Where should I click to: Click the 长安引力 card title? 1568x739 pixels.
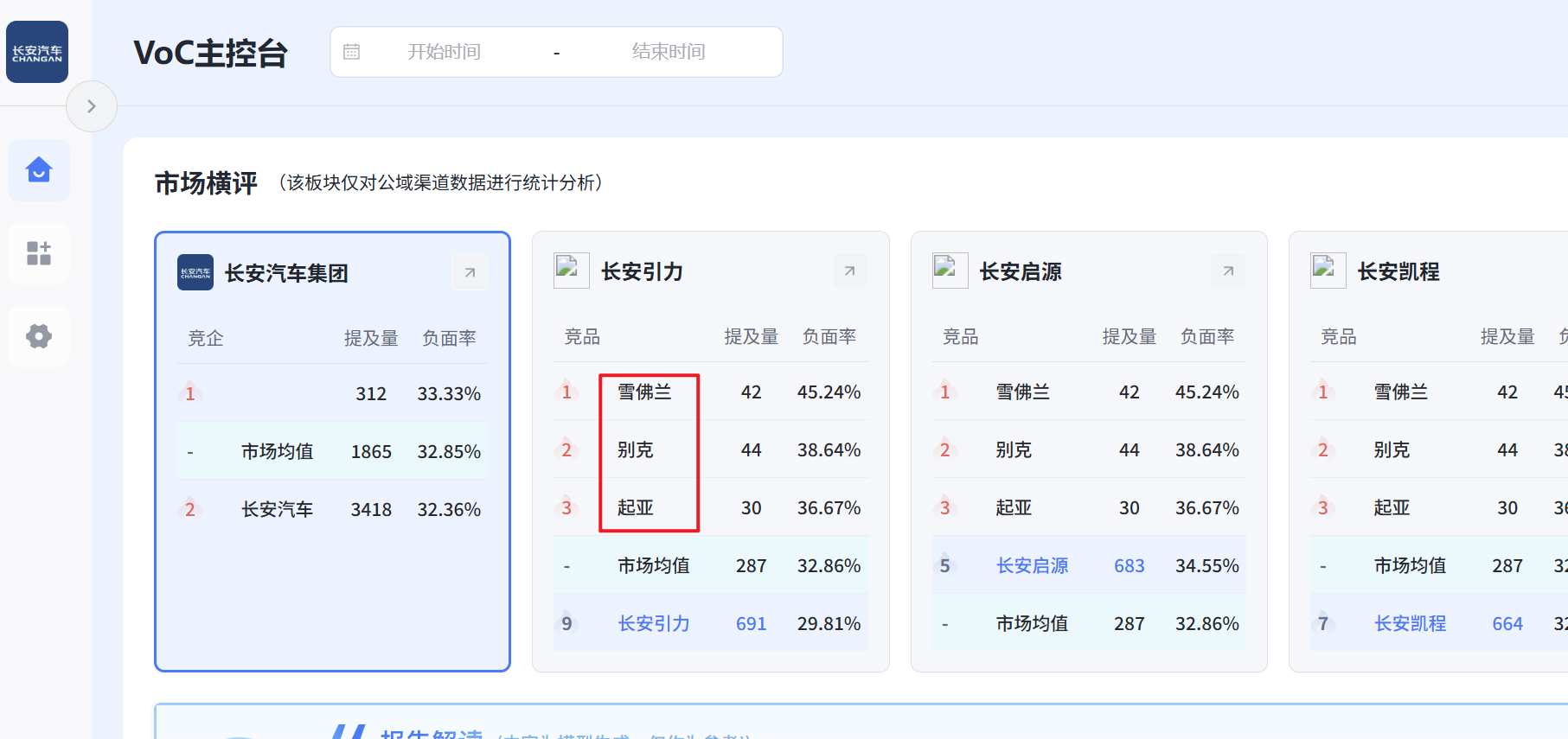[642, 271]
